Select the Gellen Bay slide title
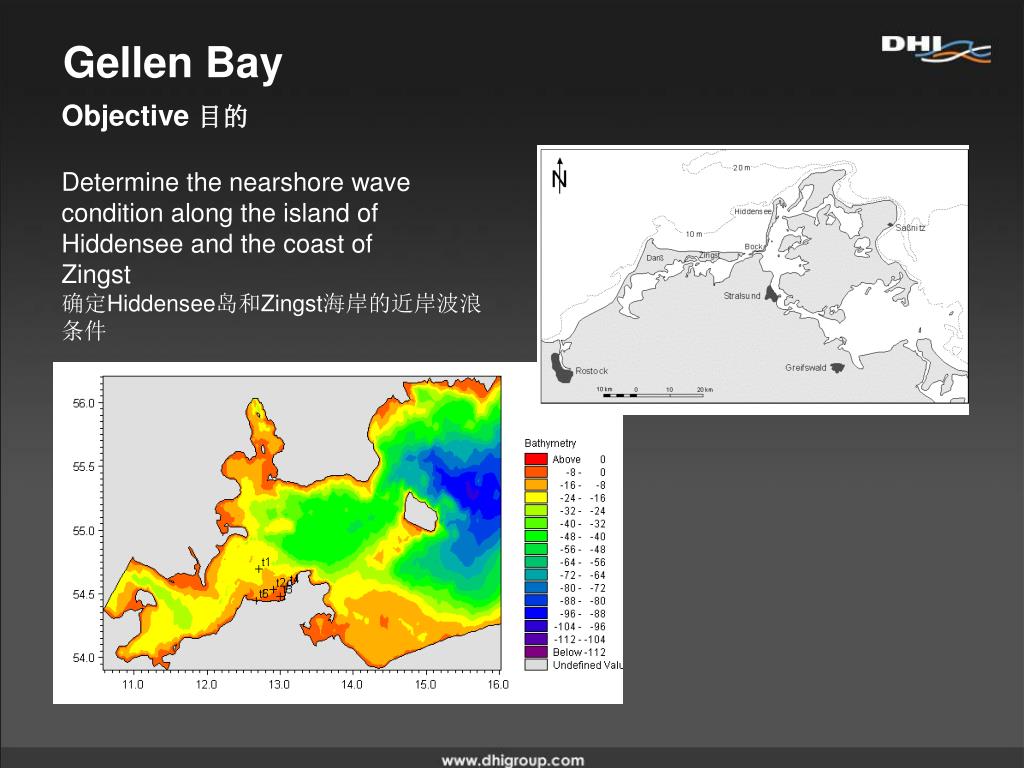 tap(172, 63)
